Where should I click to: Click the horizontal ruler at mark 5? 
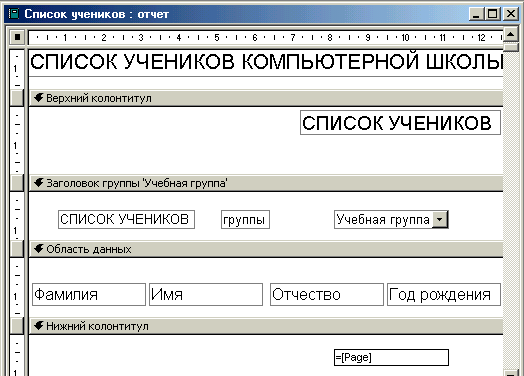(217, 37)
